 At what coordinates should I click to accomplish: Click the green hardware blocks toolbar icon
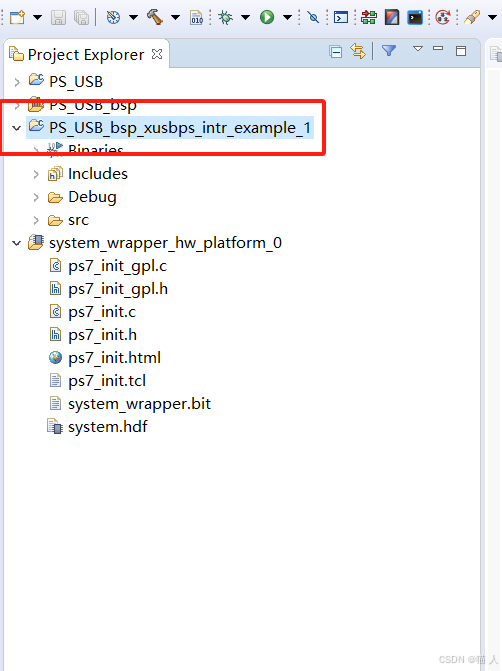pyautogui.click(x=368, y=18)
